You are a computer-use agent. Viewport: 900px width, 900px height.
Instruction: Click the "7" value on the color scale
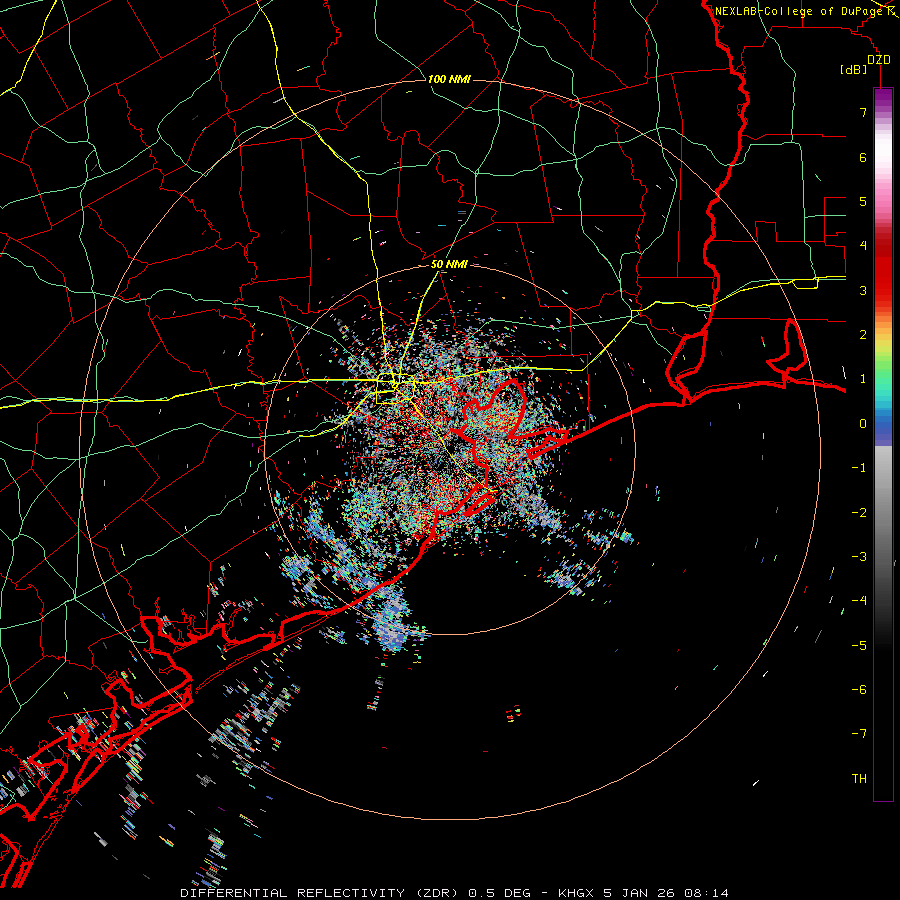click(x=863, y=112)
